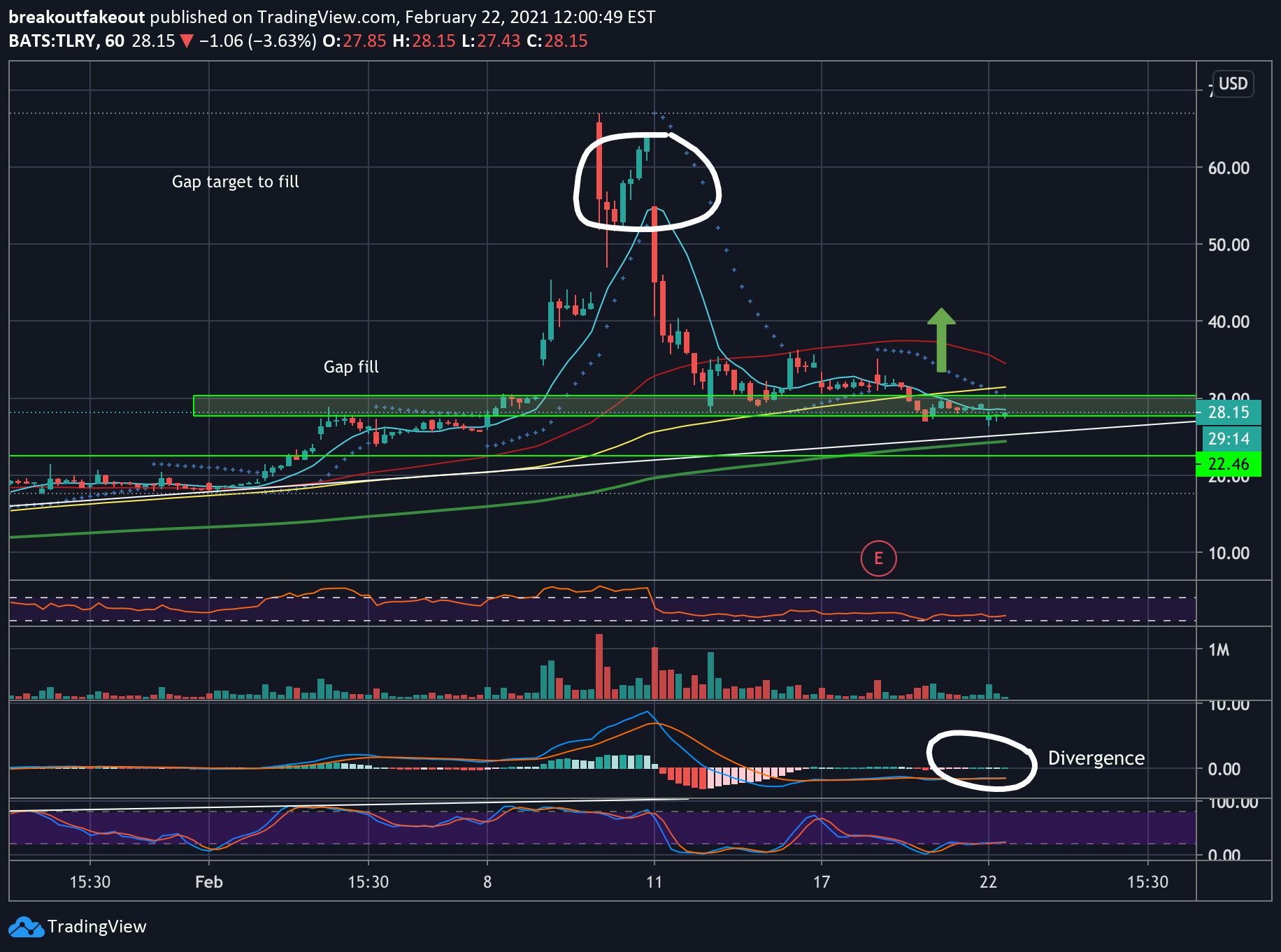Click the O:27.85 open value
Image resolution: width=1281 pixels, height=952 pixels.
[354, 41]
